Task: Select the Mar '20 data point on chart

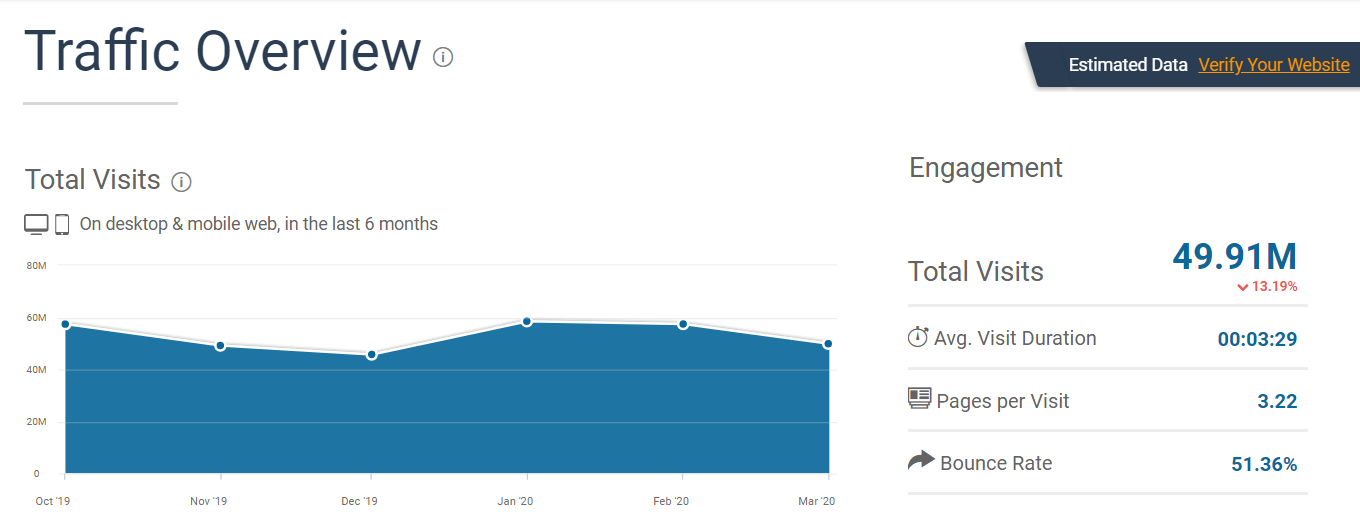Action: pos(828,344)
